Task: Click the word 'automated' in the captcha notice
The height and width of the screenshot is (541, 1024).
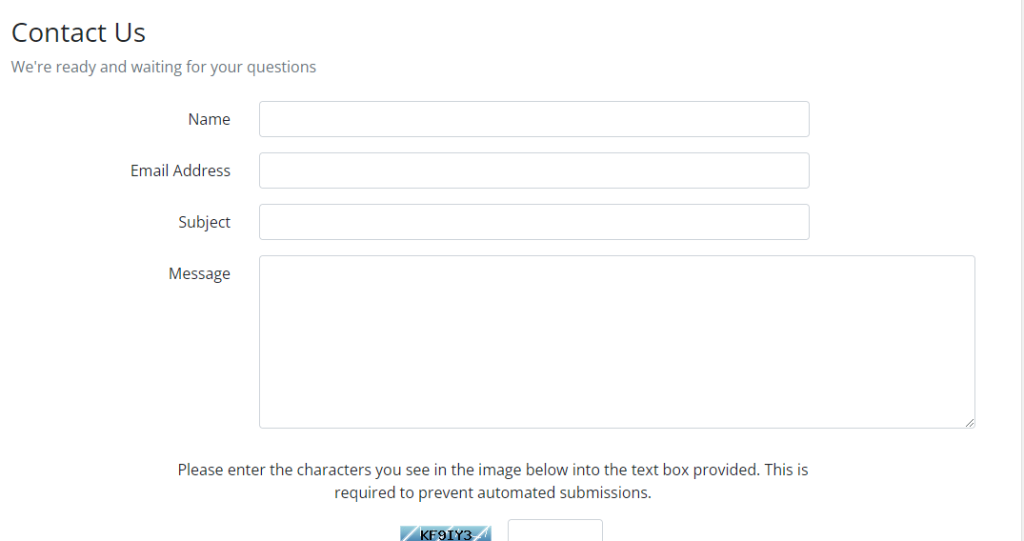Action: [x=517, y=493]
